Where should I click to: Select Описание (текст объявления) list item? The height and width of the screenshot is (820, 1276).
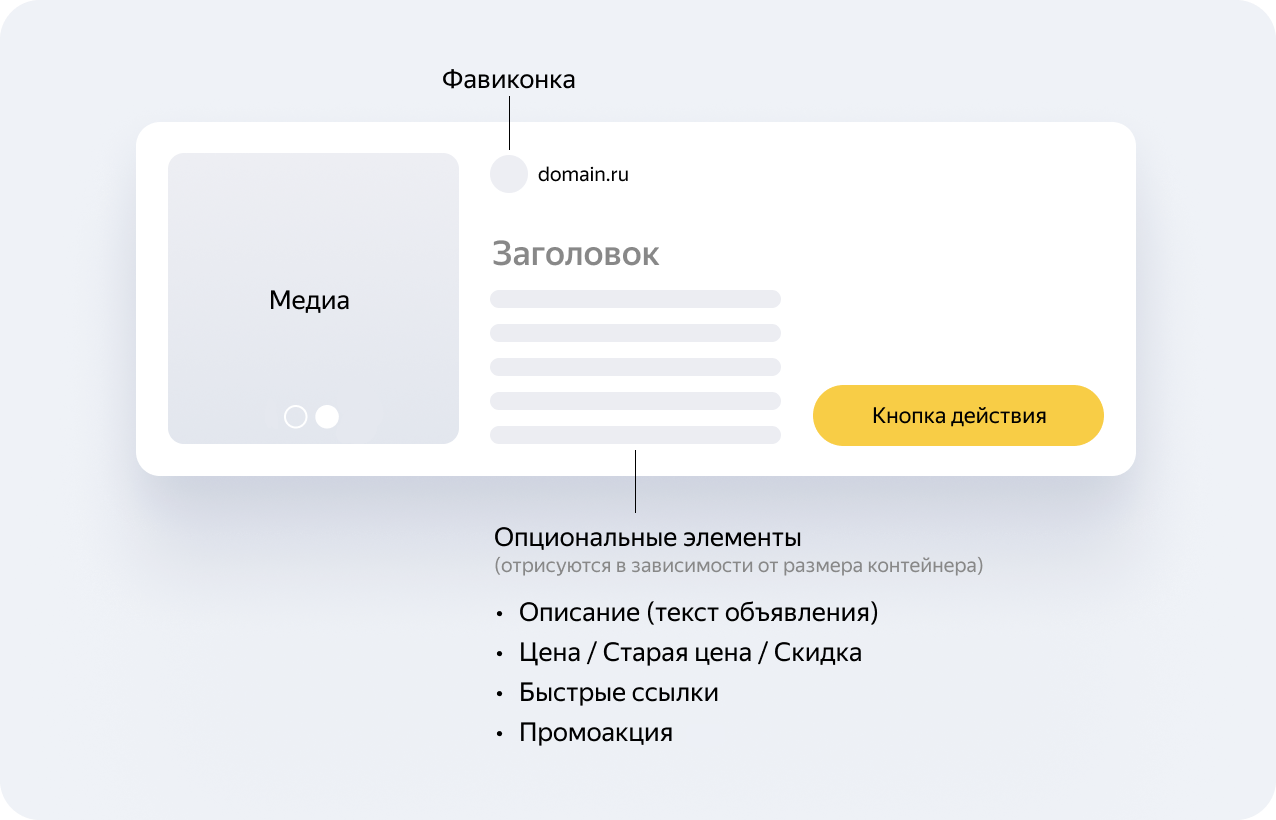click(x=698, y=612)
